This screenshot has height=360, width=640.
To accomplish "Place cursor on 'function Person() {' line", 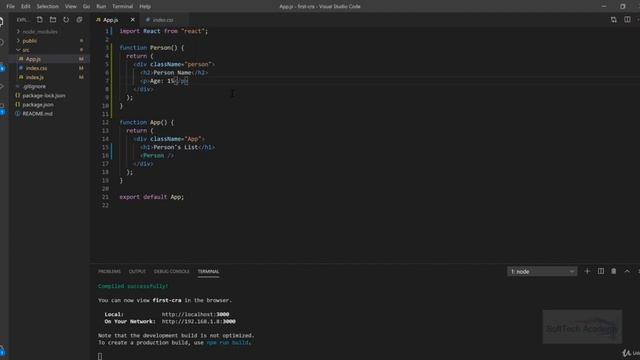I will (x=151, y=48).
